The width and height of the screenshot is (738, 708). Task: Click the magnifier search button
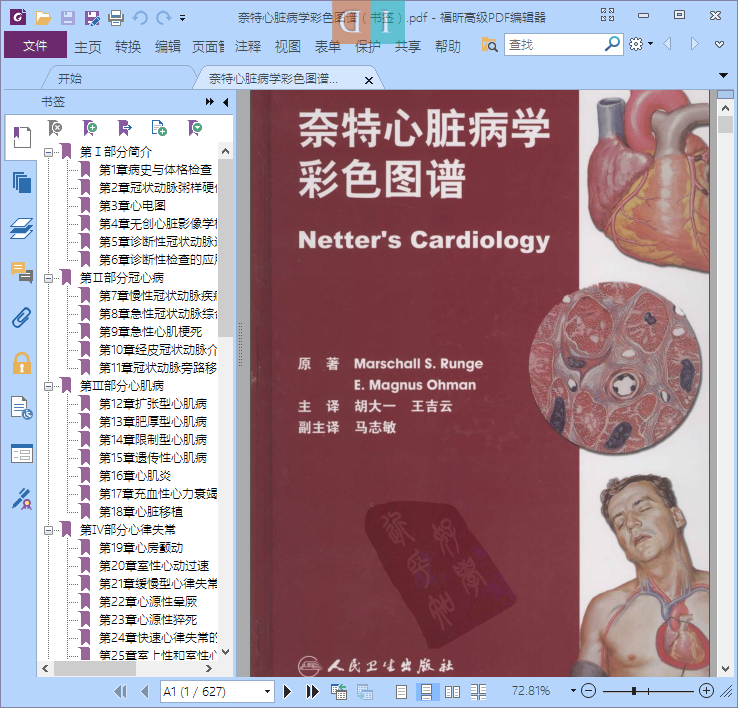[x=612, y=44]
